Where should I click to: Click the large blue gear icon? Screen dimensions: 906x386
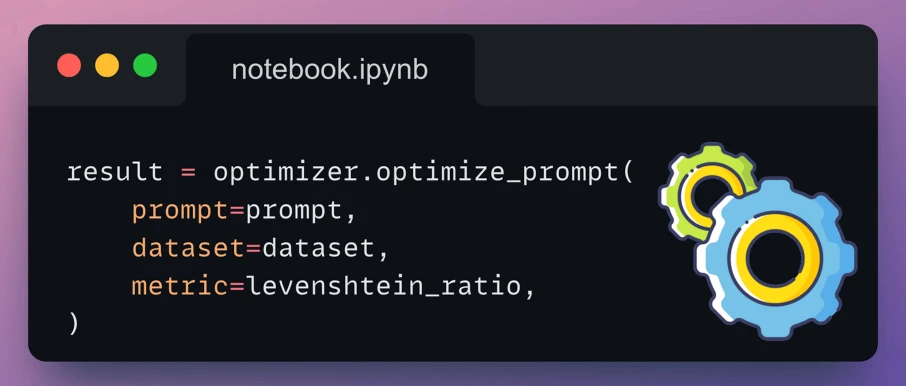(x=775, y=258)
